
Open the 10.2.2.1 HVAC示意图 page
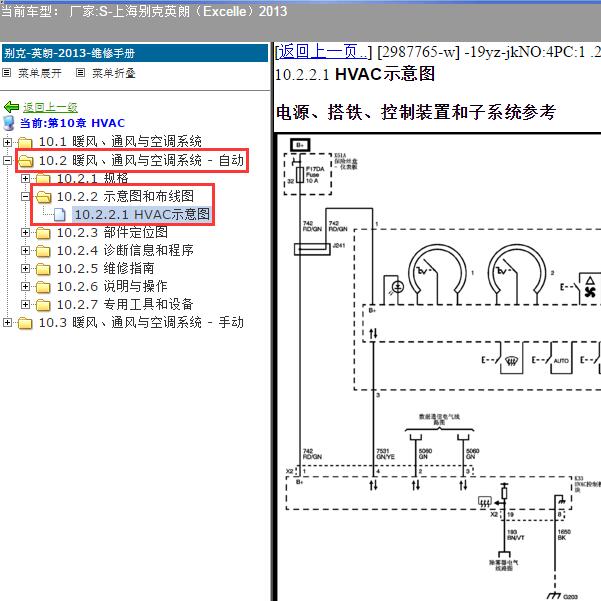142,214
